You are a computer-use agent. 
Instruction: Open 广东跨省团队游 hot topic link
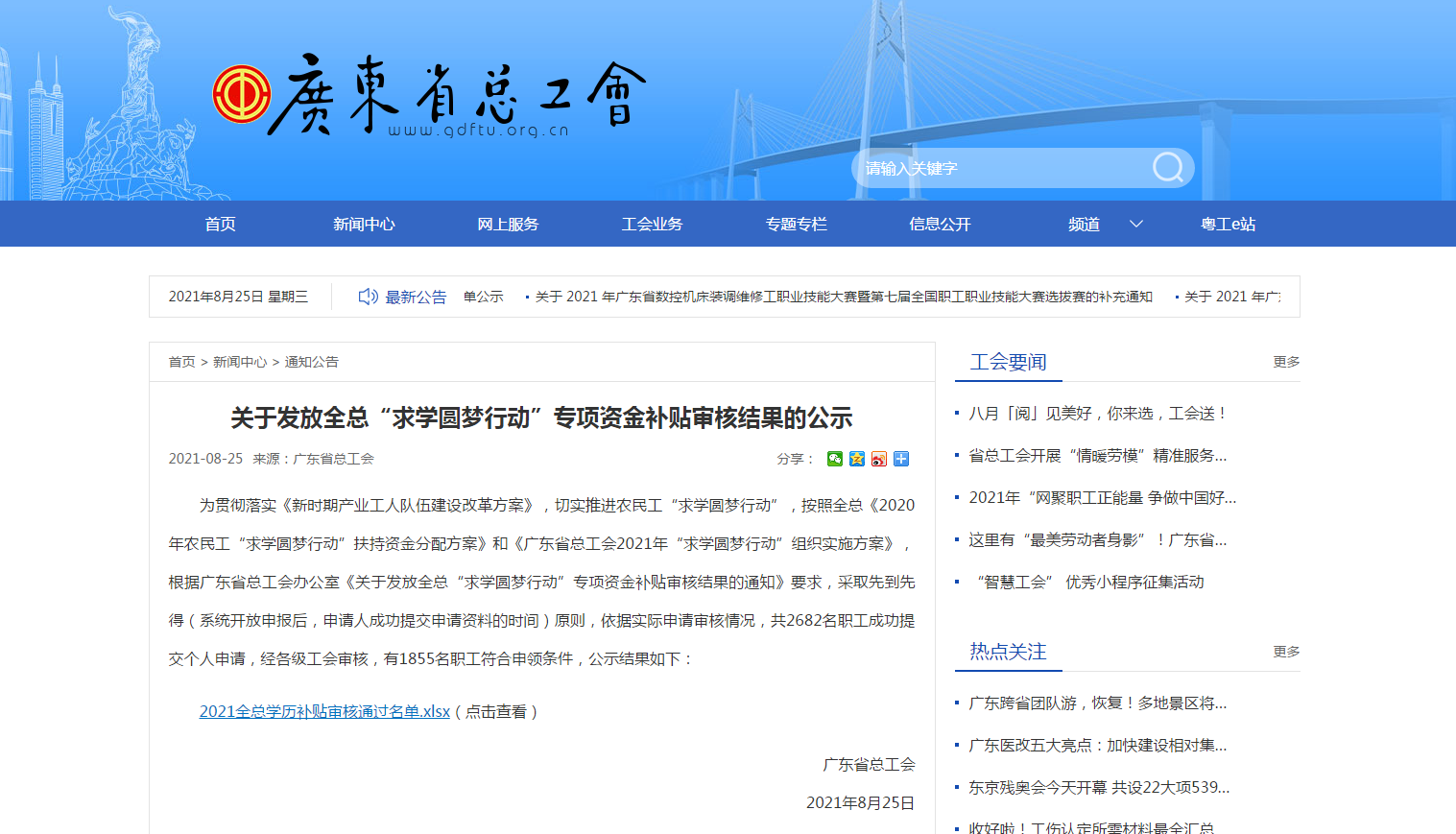coord(1097,703)
